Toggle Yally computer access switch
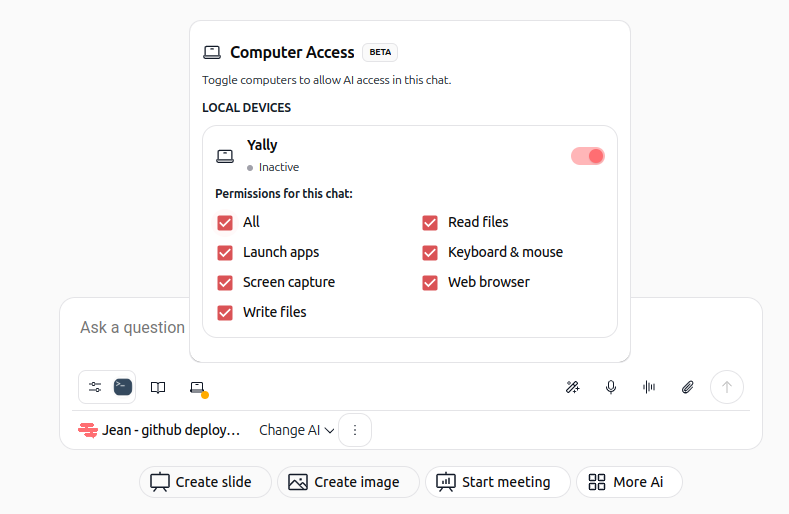 pyautogui.click(x=588, y=156)
